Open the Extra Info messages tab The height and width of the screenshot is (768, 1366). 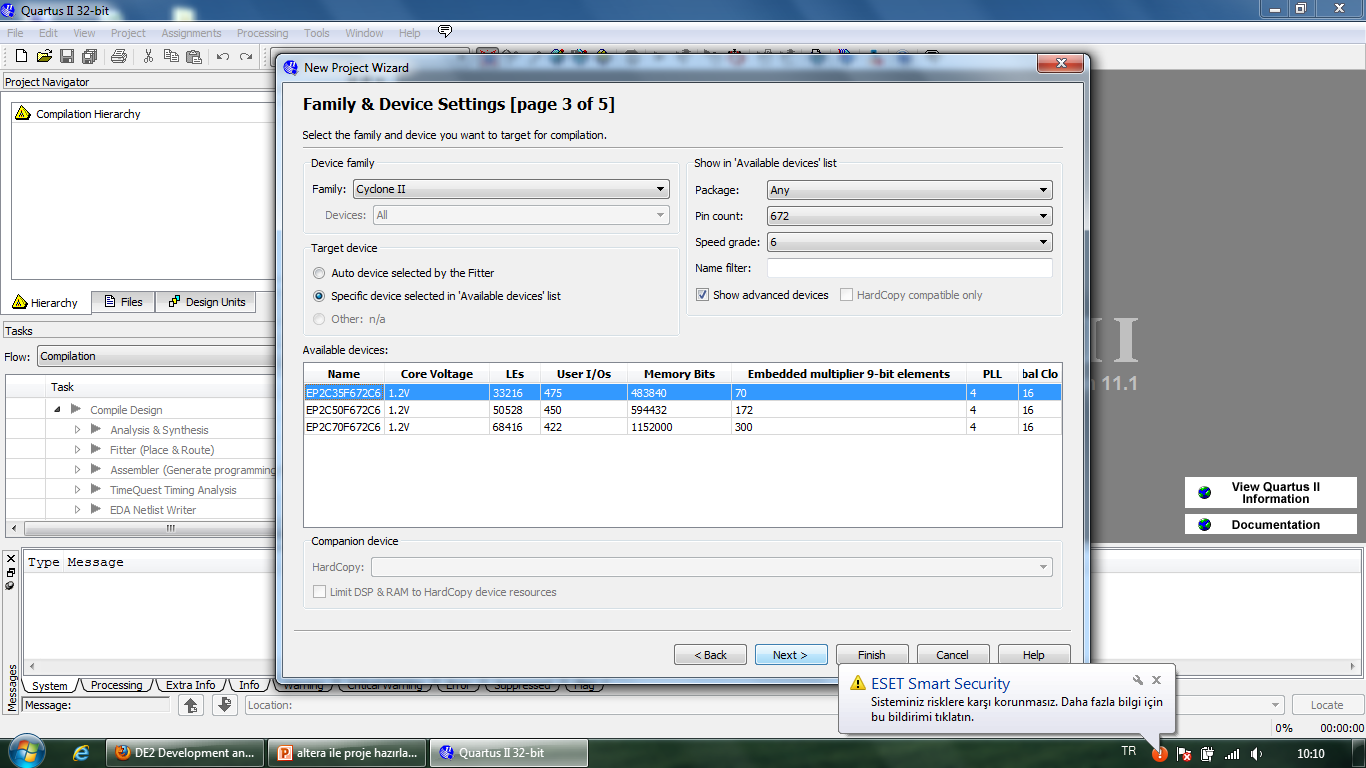tap(190, 685)
